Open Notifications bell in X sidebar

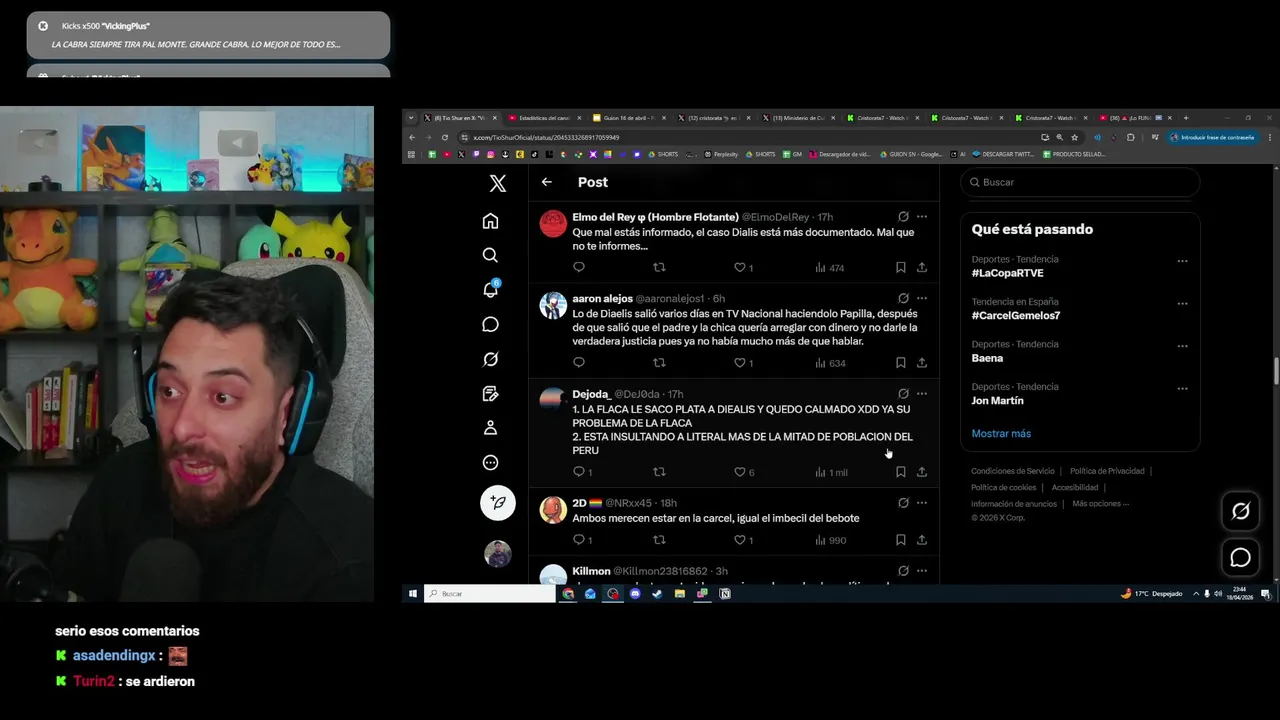[490, 289]
